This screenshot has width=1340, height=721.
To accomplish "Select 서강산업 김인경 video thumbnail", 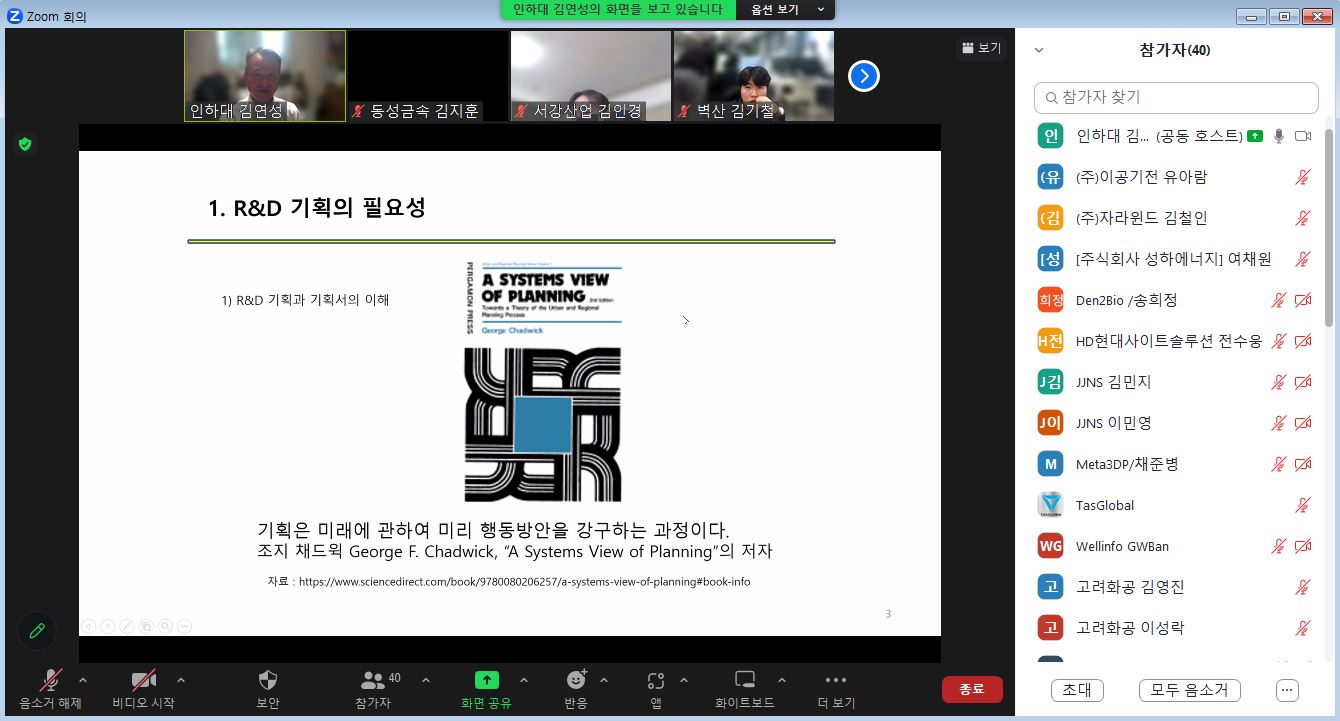I will coord(591,76).
